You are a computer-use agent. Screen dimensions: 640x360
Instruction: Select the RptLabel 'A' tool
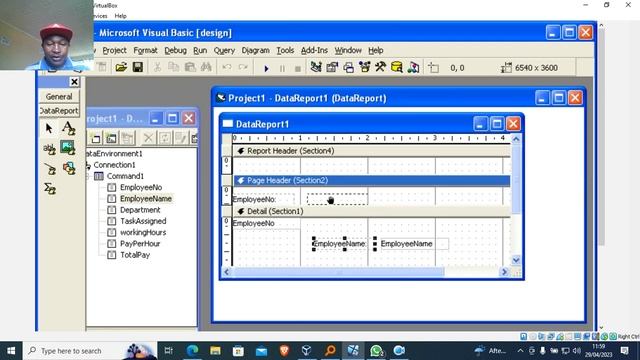click(69, 129)
